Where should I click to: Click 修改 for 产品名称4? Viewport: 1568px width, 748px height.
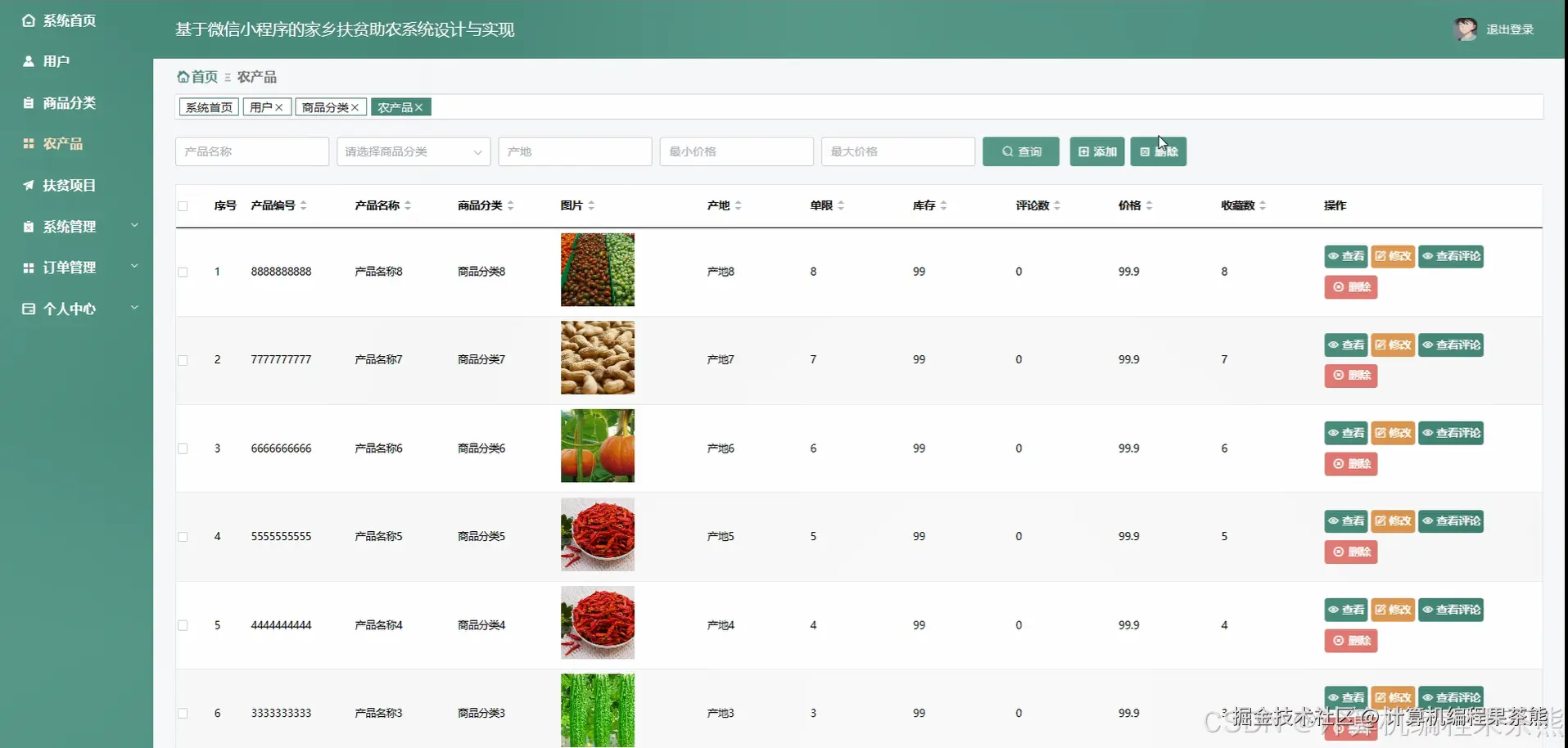(x=1393, y=610)
